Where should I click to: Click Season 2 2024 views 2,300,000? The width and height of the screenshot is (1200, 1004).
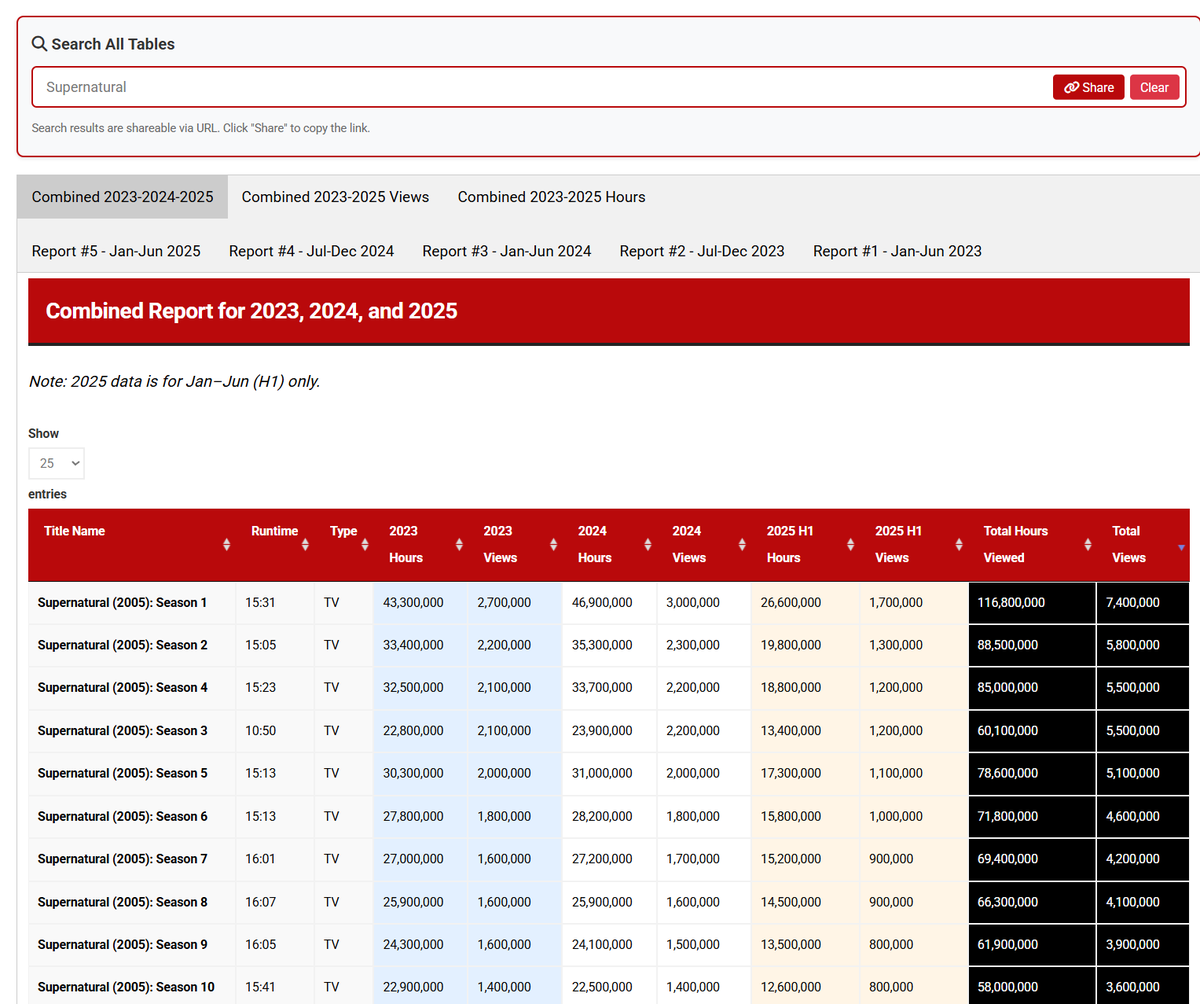pyautogui.click(x=693, y=645)
